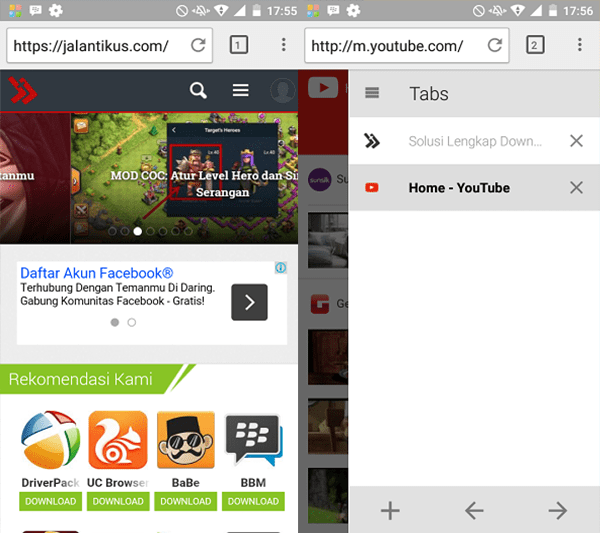The image size is (600, 533).
Task: Select second ad page dot
Action: tap(132, 323)
